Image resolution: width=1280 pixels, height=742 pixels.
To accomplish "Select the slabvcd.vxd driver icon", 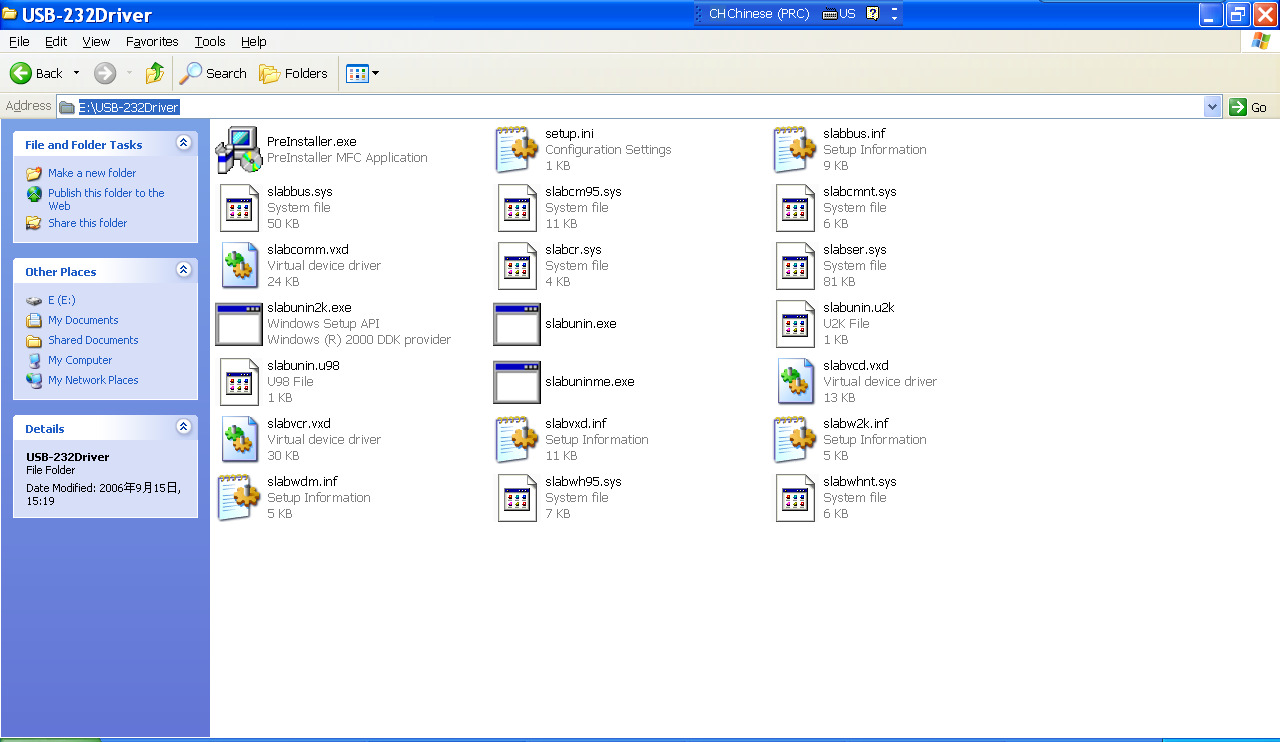I will 795,382.
